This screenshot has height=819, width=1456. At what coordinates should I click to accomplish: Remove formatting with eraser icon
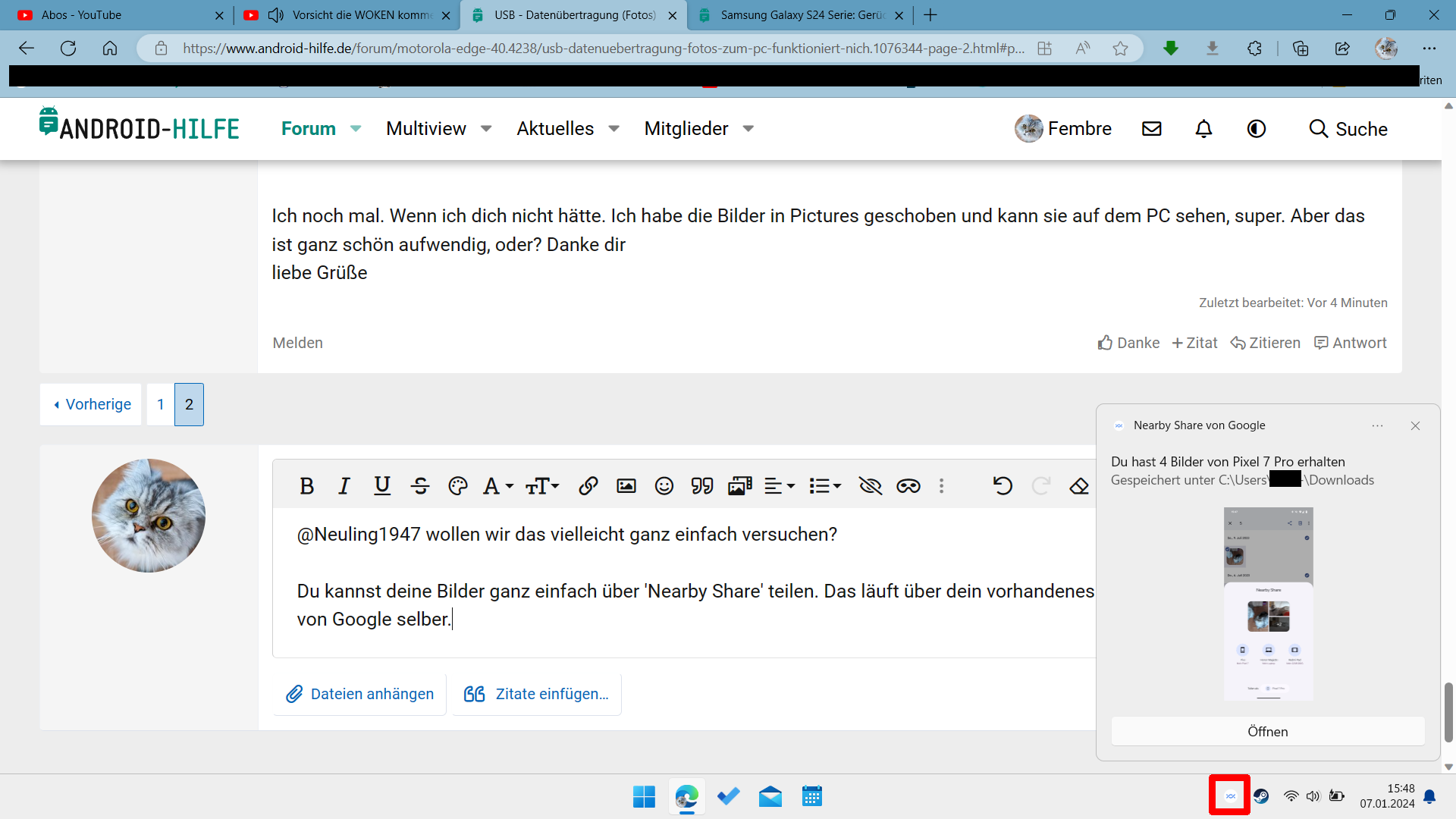pyautogui.click(x=1079, y=486)
